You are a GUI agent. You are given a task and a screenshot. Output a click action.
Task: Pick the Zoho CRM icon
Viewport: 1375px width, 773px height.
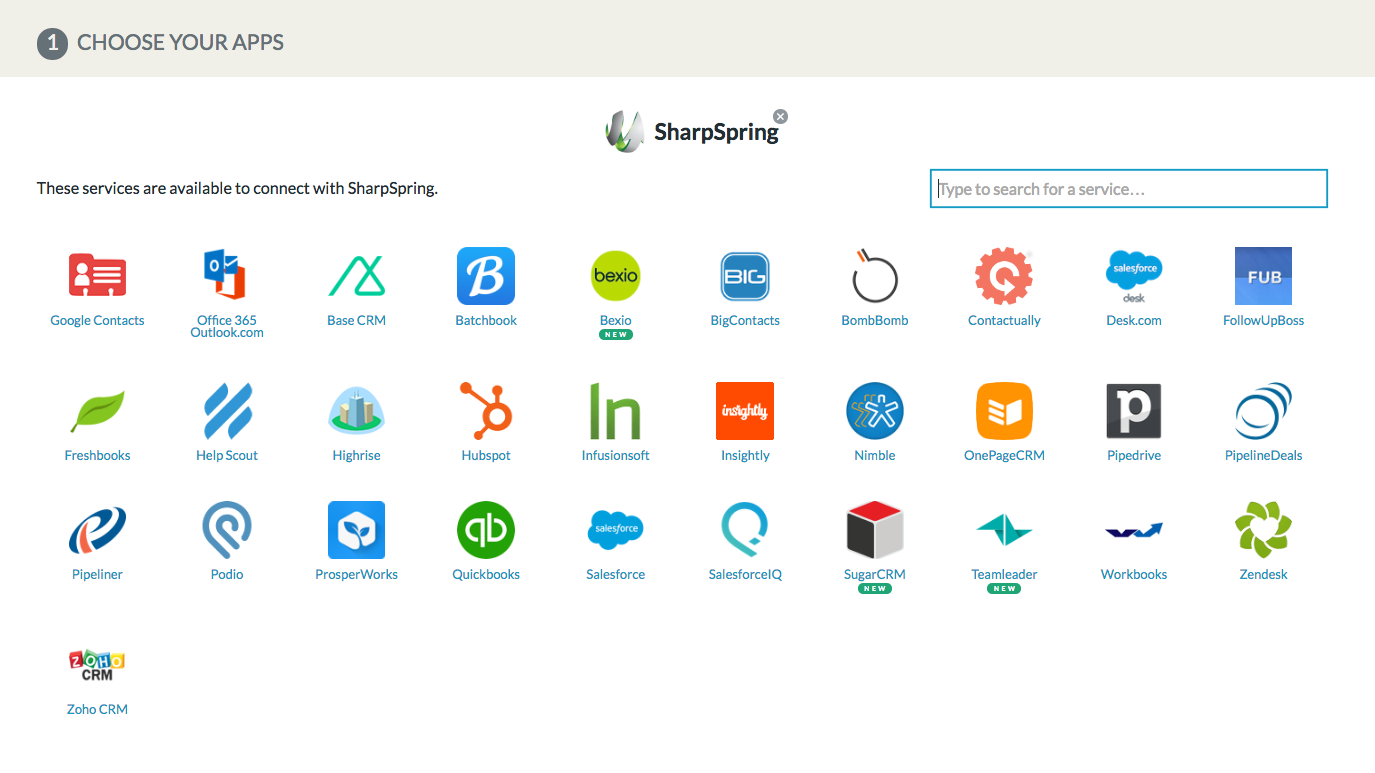point(97,665)
